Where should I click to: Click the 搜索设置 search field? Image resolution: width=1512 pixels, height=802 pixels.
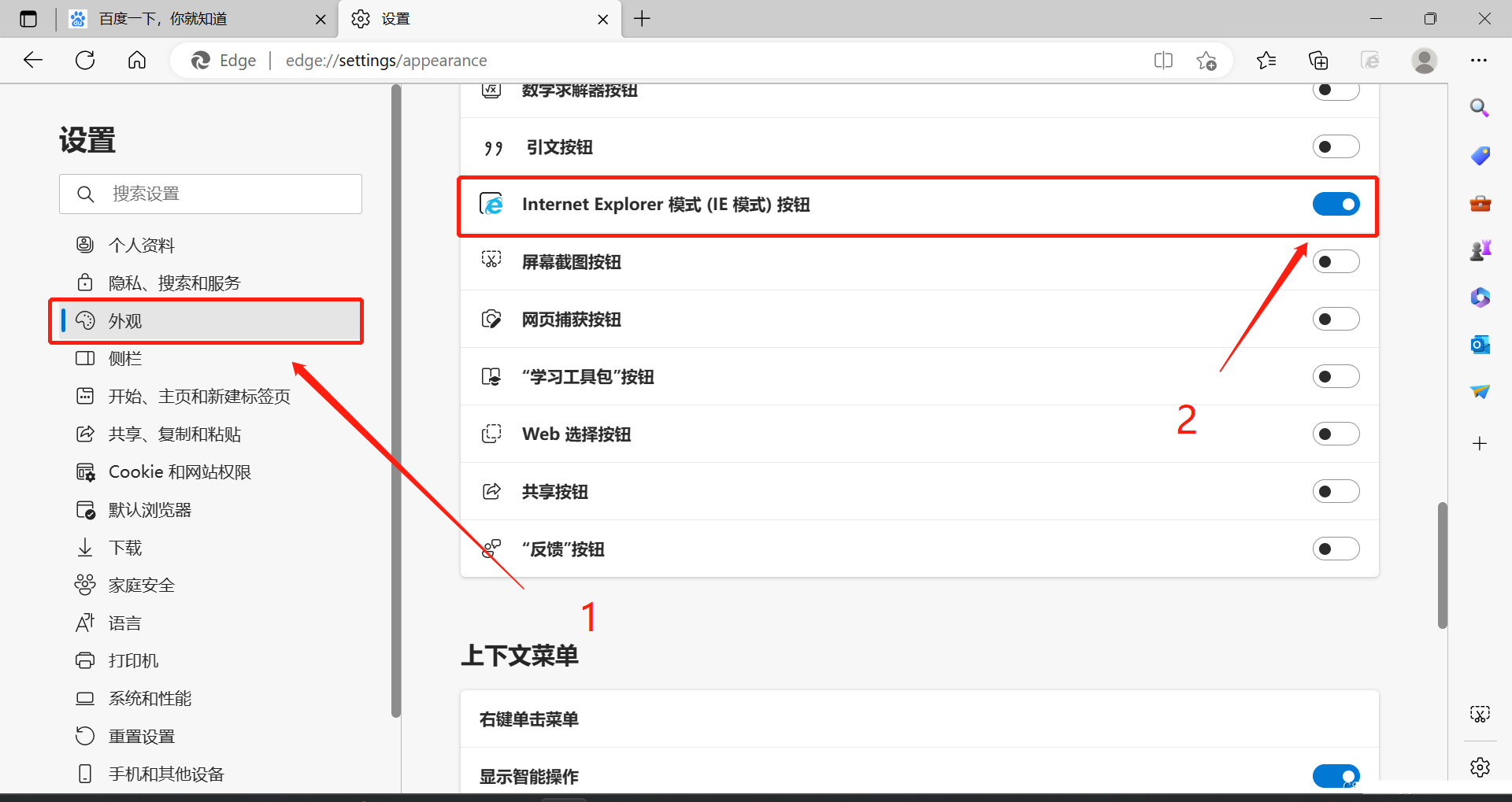point(210,194)
